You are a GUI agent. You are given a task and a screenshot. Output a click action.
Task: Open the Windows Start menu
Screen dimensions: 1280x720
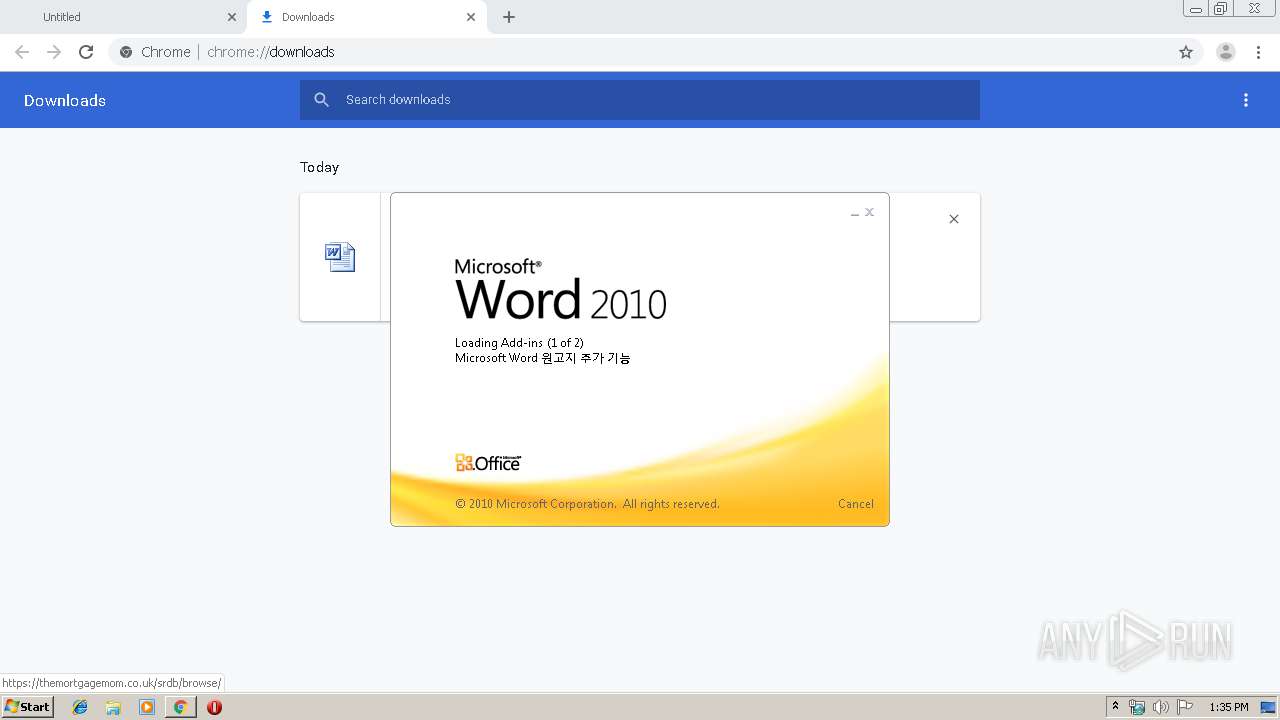point(27,707)
